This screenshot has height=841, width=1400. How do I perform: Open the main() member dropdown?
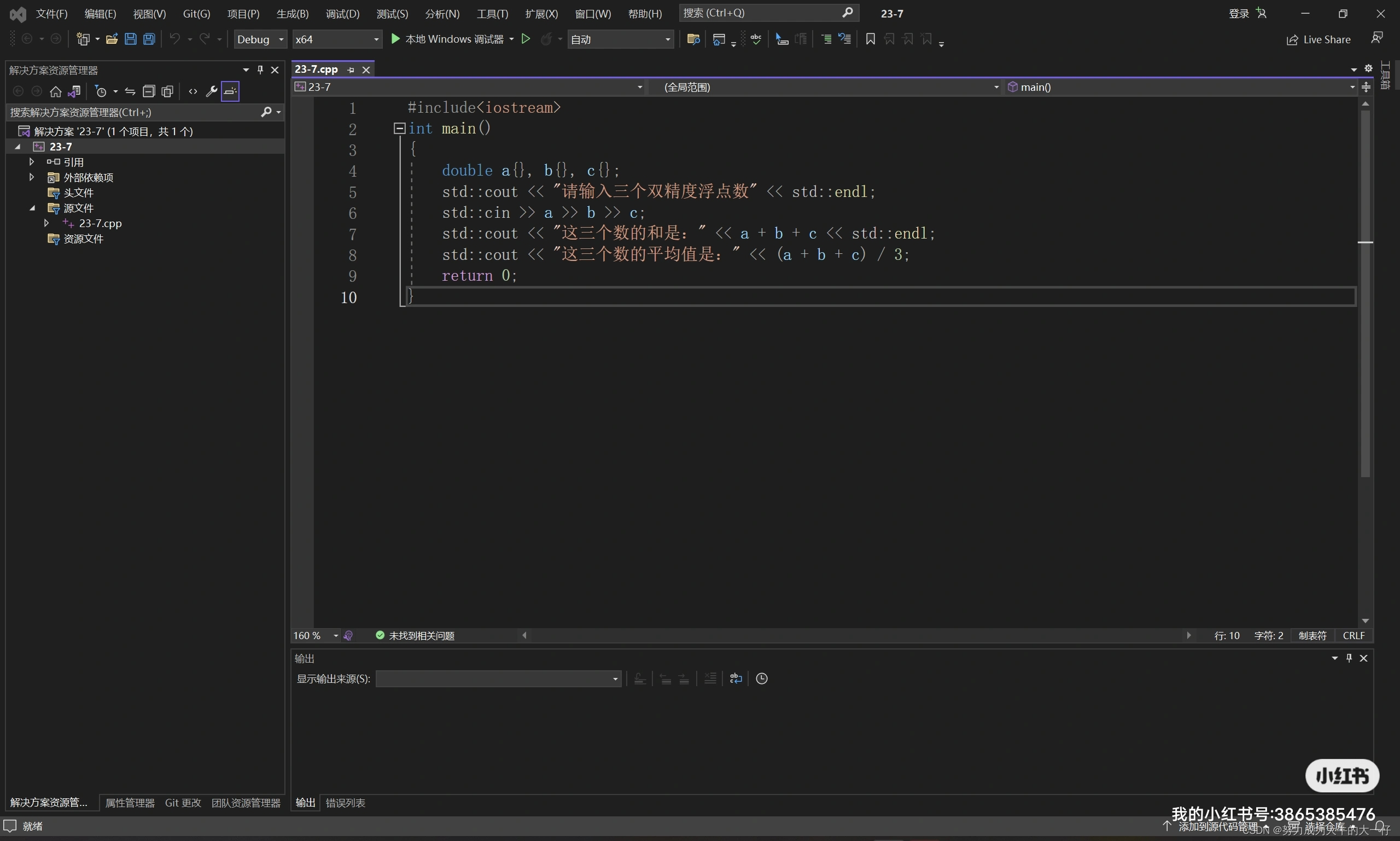tap(1182, 88)
